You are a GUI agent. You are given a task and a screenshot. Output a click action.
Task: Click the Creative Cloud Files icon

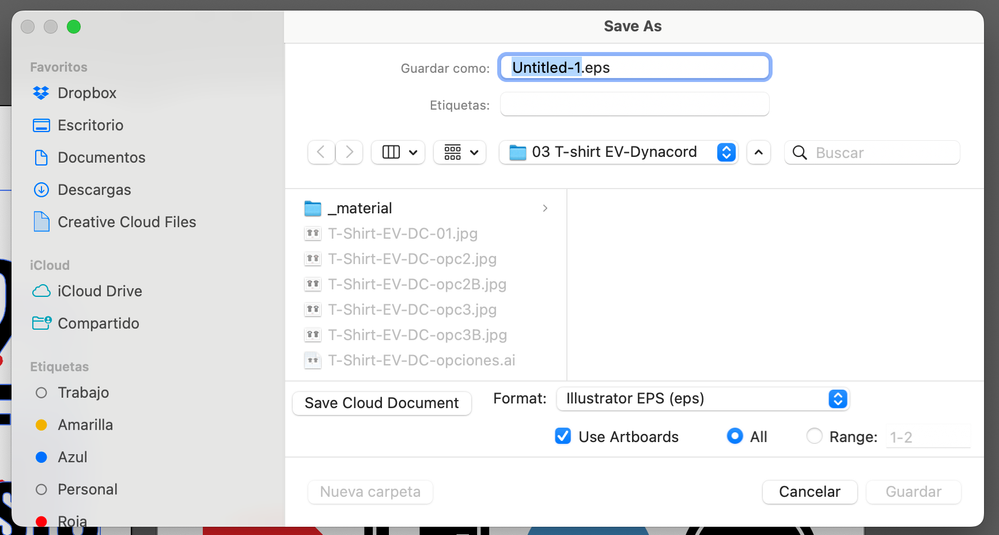point(41,221)
